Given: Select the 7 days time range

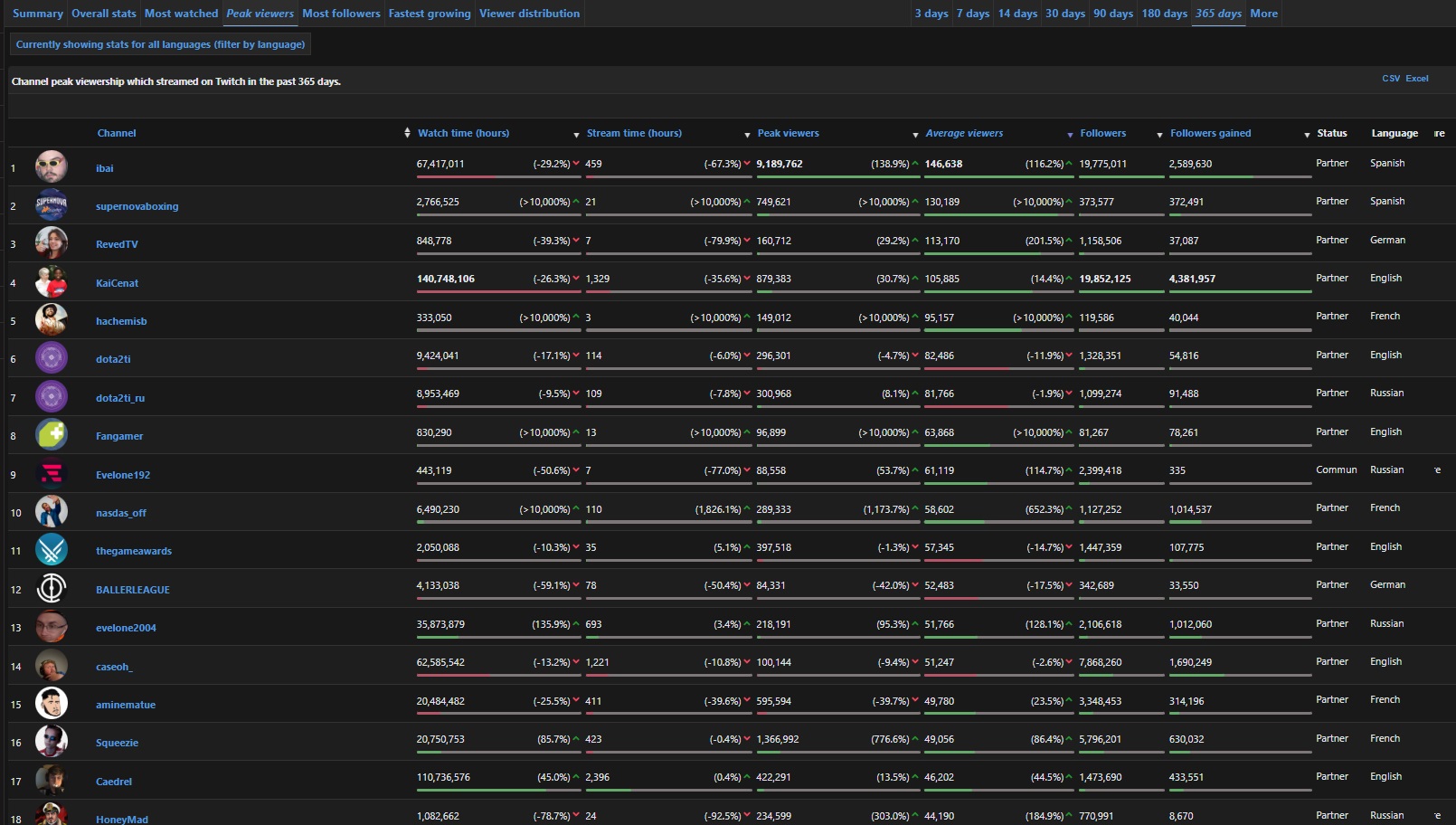Looking at the screenshot, I should click(973, 14).
